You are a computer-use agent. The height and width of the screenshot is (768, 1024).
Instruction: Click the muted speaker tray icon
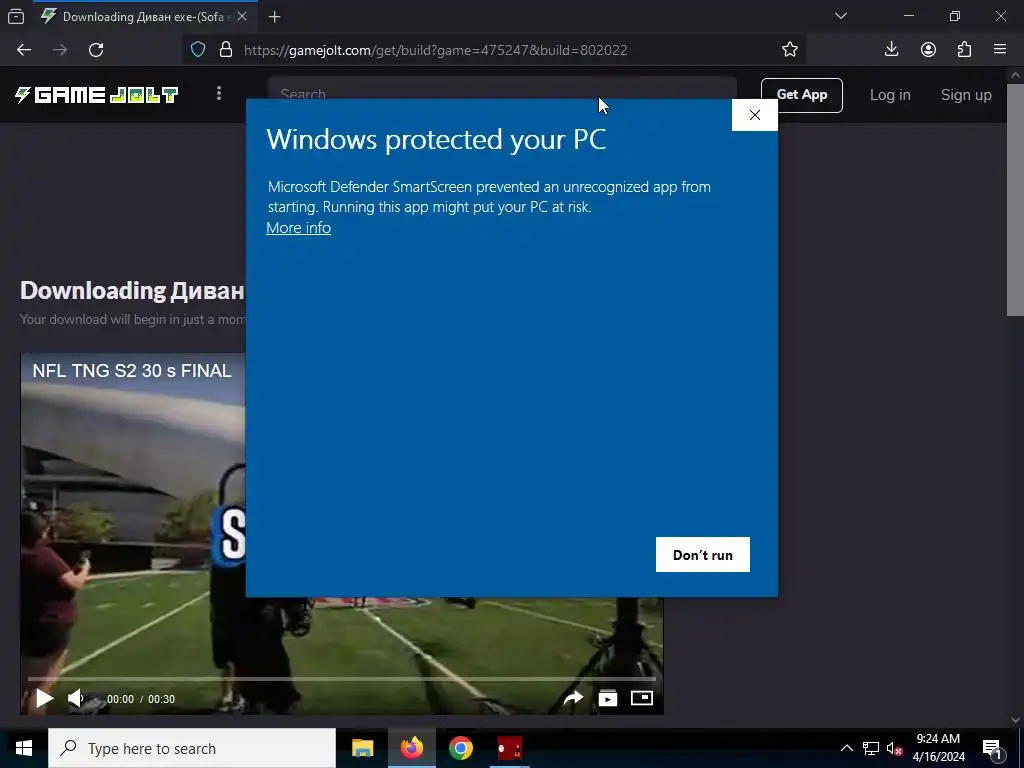click(x=894, y=748)
